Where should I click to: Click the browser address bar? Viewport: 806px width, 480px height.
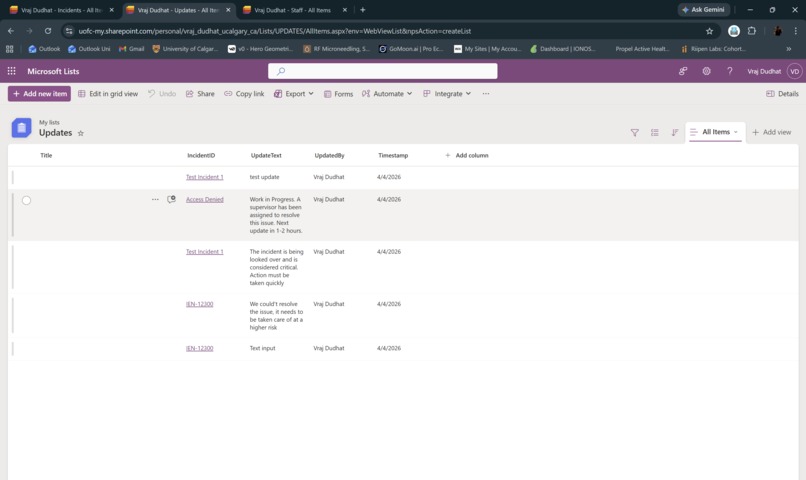point(391,31)
